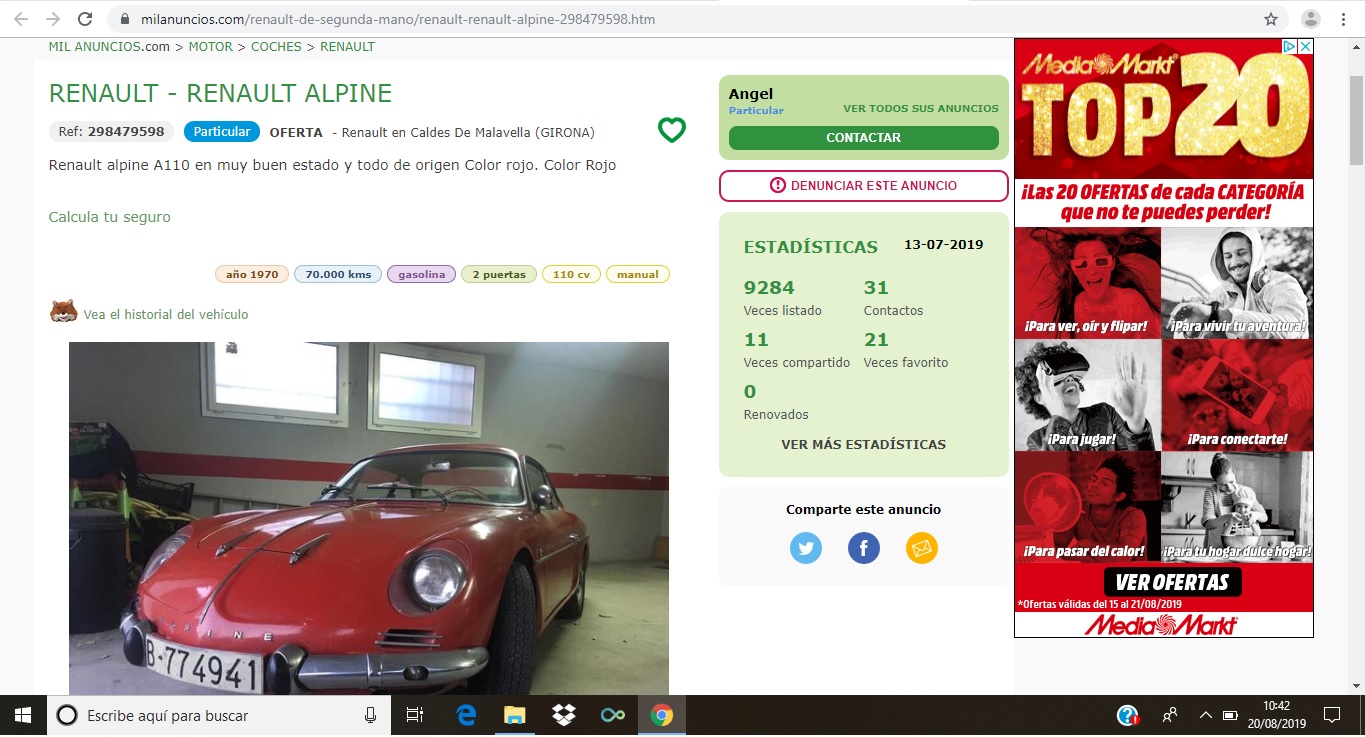
Task: Click the Particular seller tag
Action: point(222,132)
